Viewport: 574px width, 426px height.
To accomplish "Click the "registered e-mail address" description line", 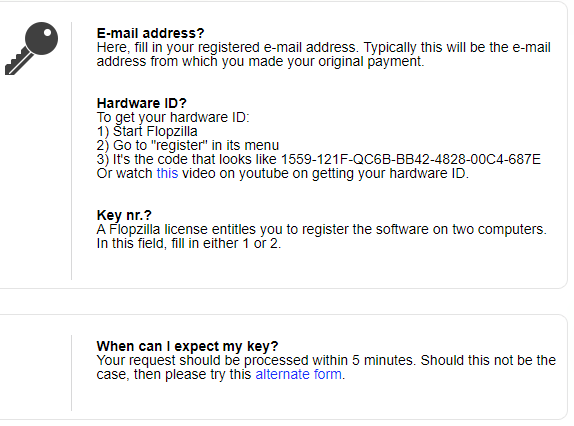I will coord(324,47).
